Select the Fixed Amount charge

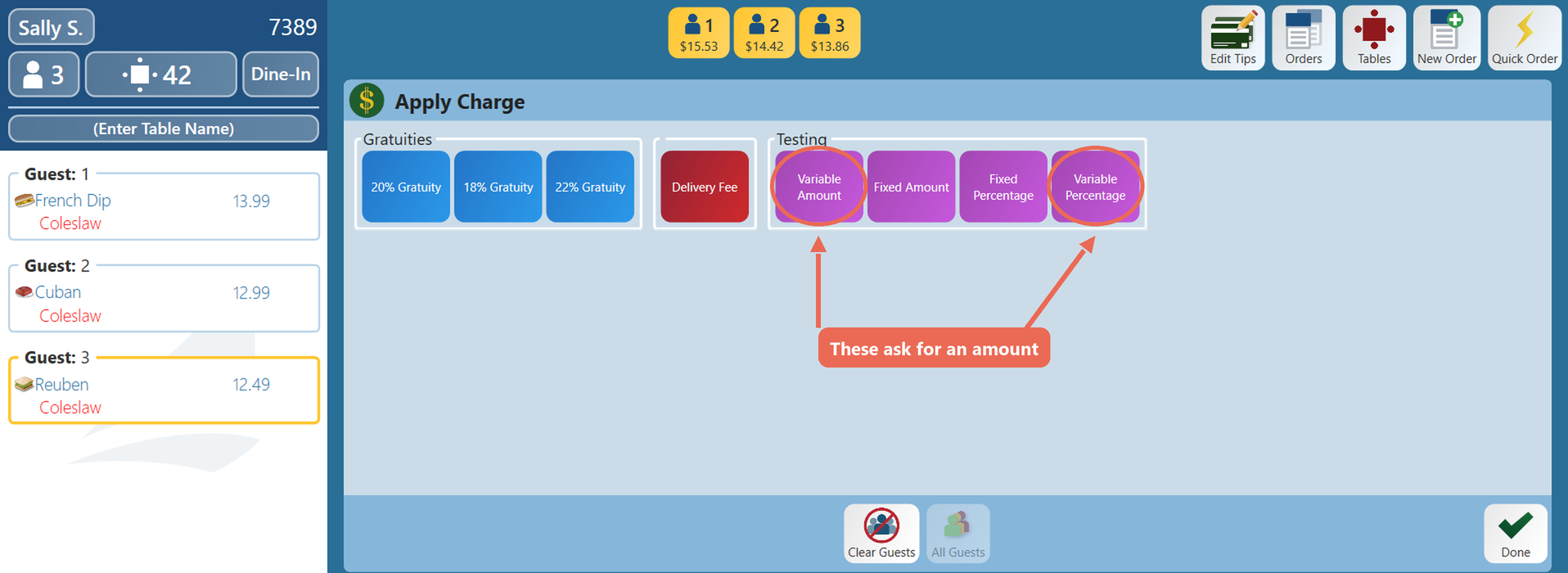(x=911, y=187)
